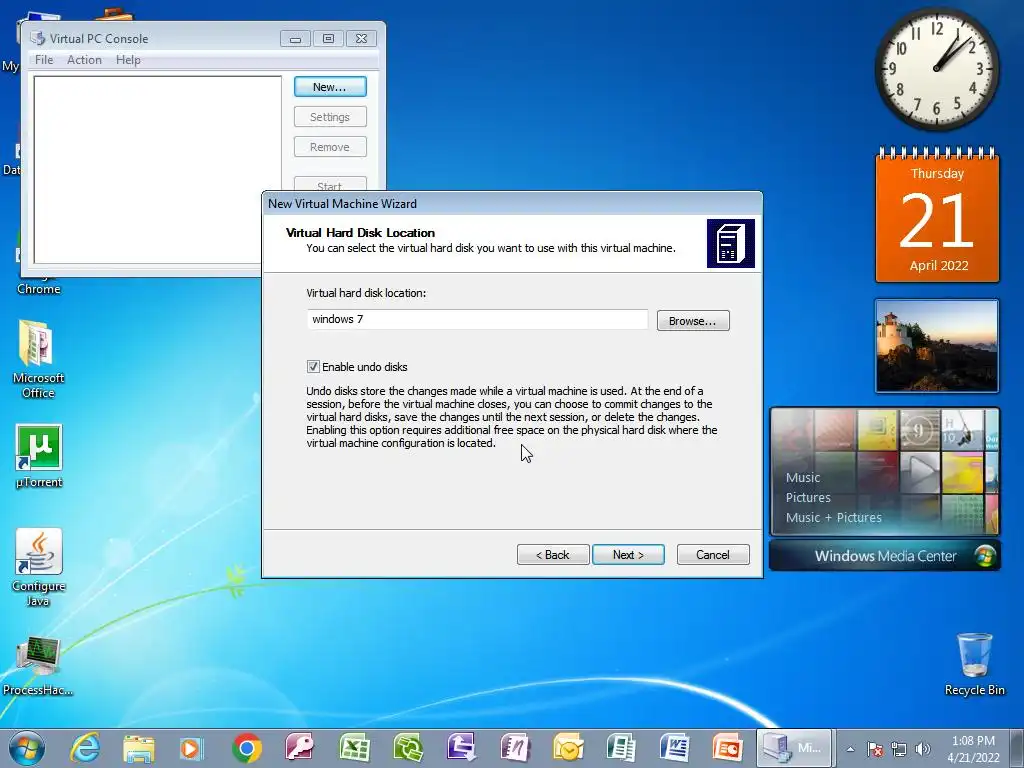Image resolution: width=1024 pixels, height=768 pixels.
Task: Open the network tray icon
Action: tap(899, 749)
